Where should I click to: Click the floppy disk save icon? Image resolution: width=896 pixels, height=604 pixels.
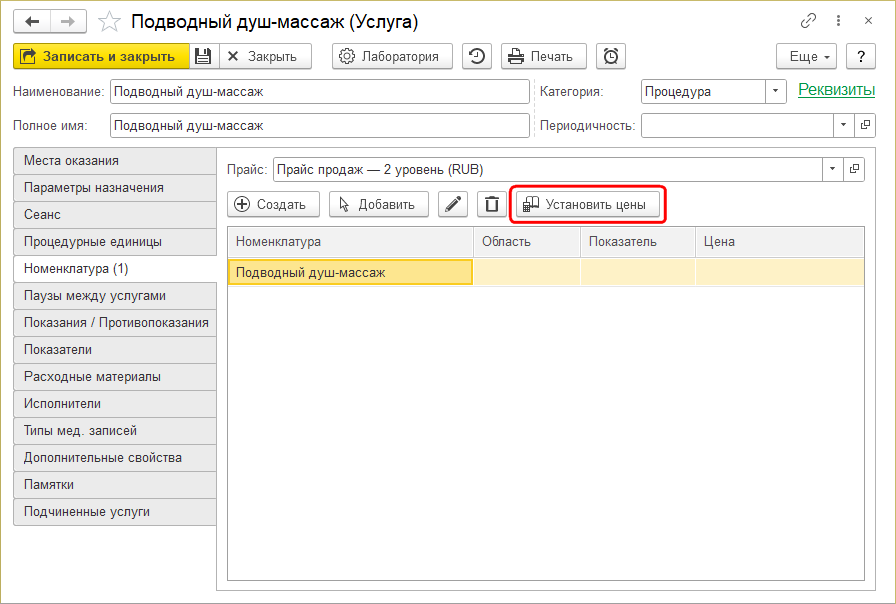[203, 56]
